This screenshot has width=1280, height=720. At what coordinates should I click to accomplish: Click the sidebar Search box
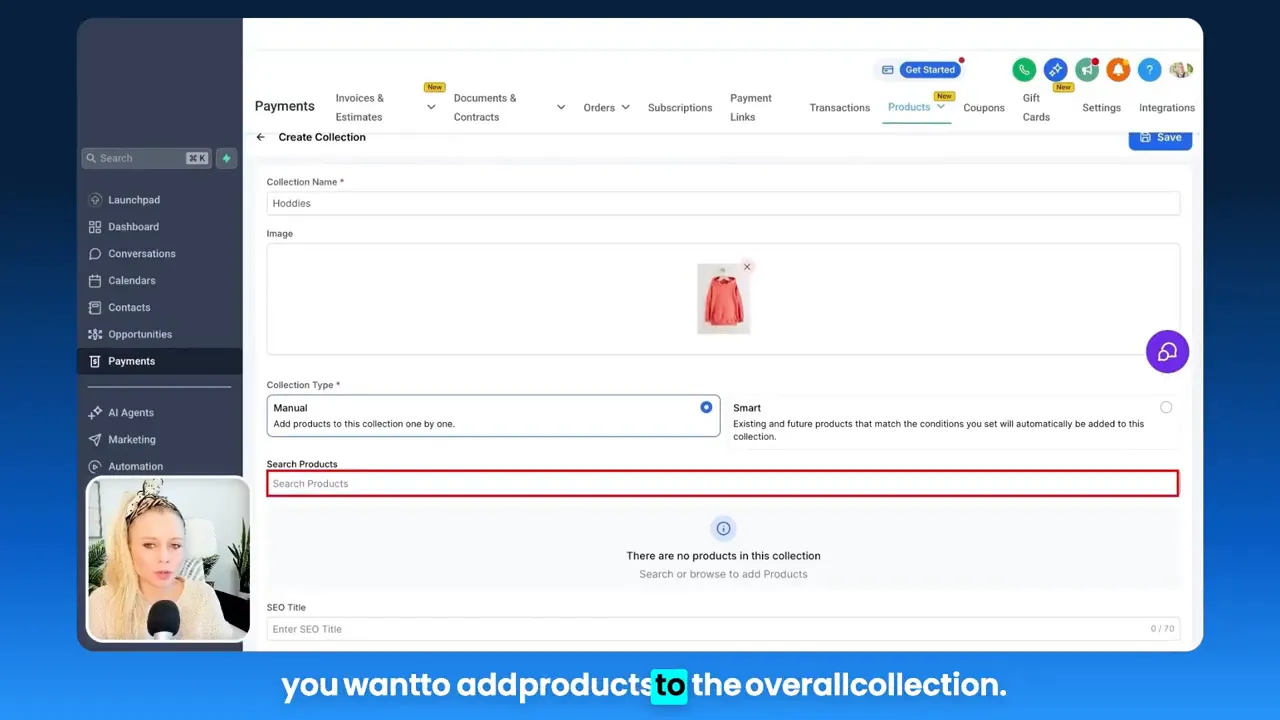coord(146,158)
